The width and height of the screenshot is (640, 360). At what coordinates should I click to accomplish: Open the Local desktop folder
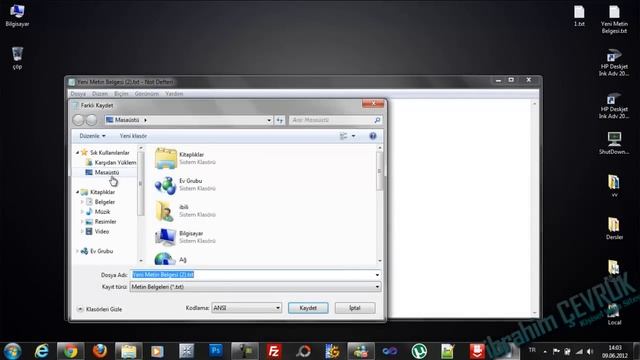[614, 314]
